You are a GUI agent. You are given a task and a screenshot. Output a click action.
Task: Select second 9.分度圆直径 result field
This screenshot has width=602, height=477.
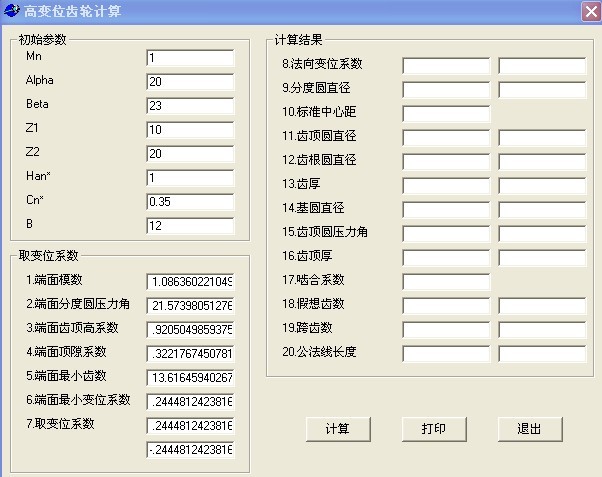point(542,90)
